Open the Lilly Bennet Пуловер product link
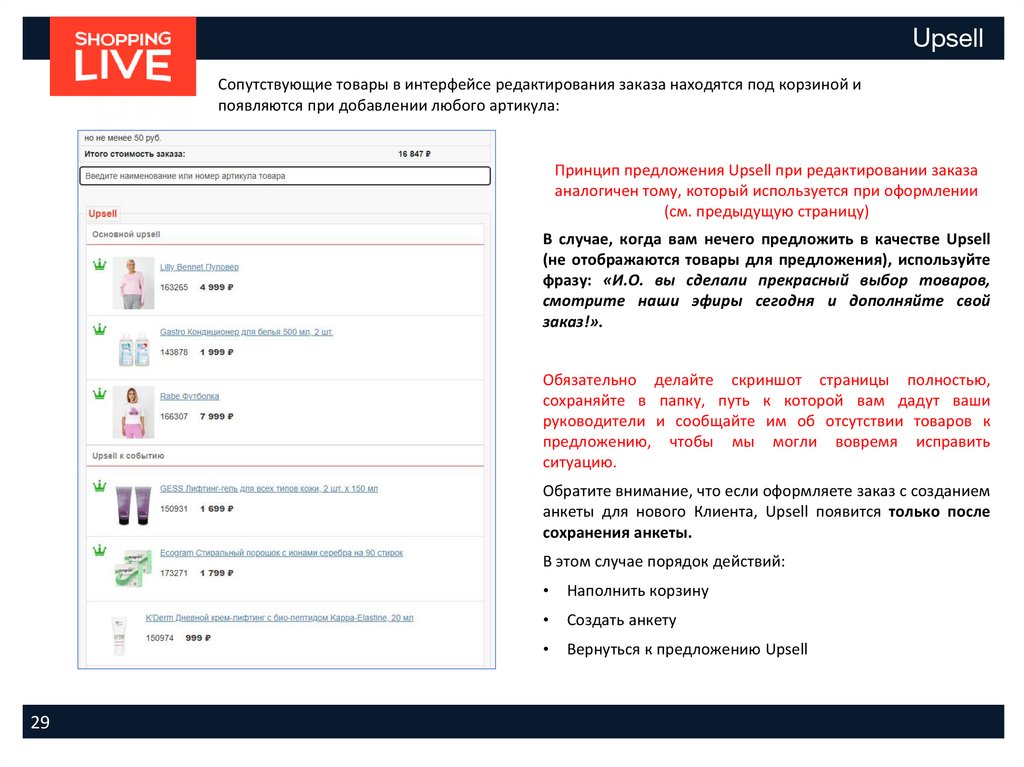The image size is (1024, 767). (x=199, y=267)
